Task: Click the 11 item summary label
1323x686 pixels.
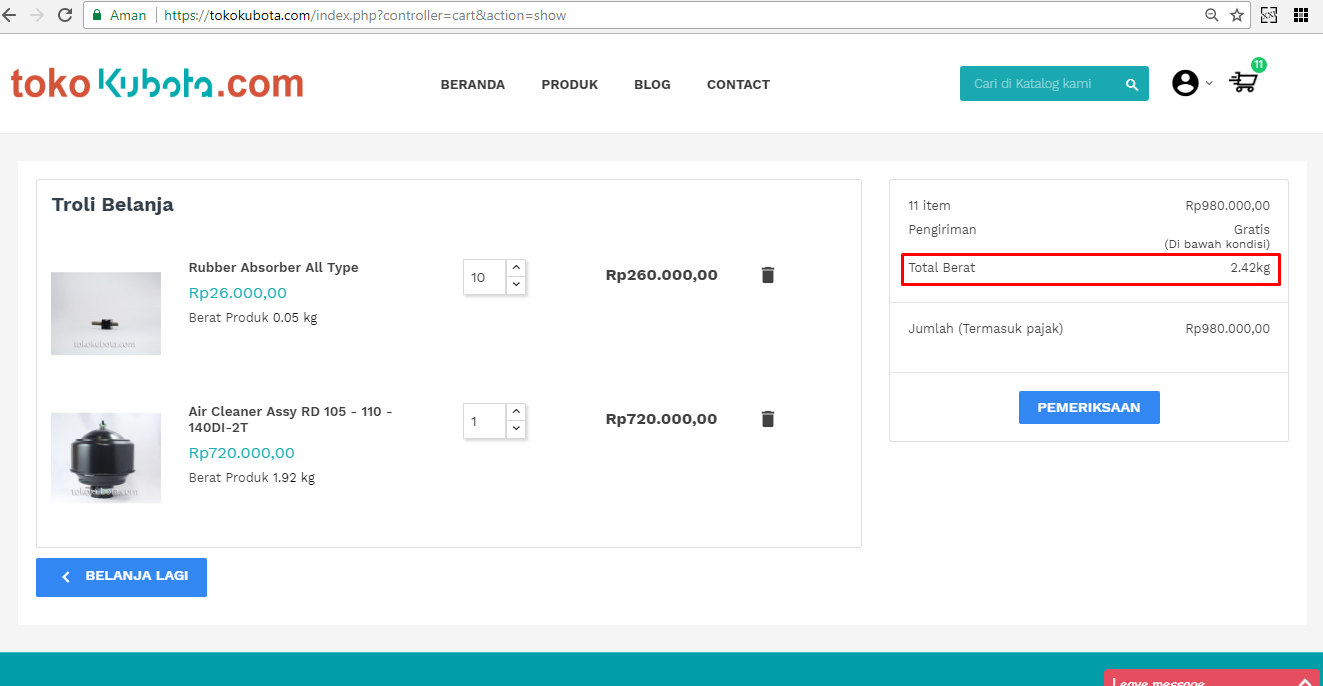Action: (929, 206)
